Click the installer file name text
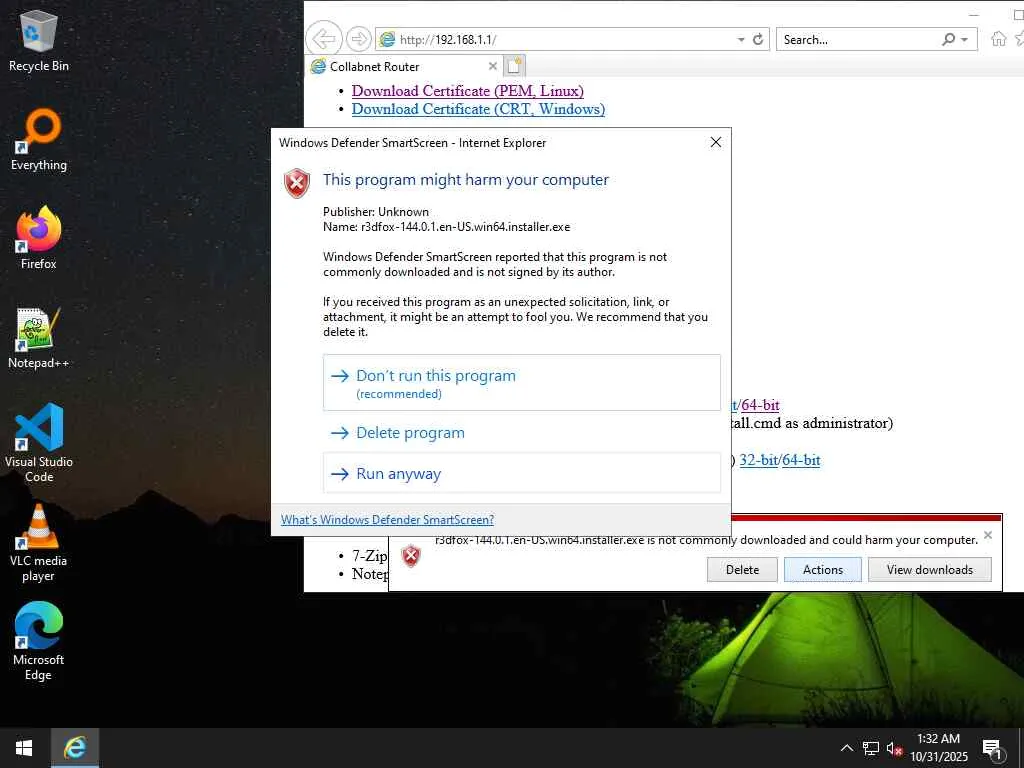Image resolution: width=1024 pixels, height=768 pixels. click(465, 227)
